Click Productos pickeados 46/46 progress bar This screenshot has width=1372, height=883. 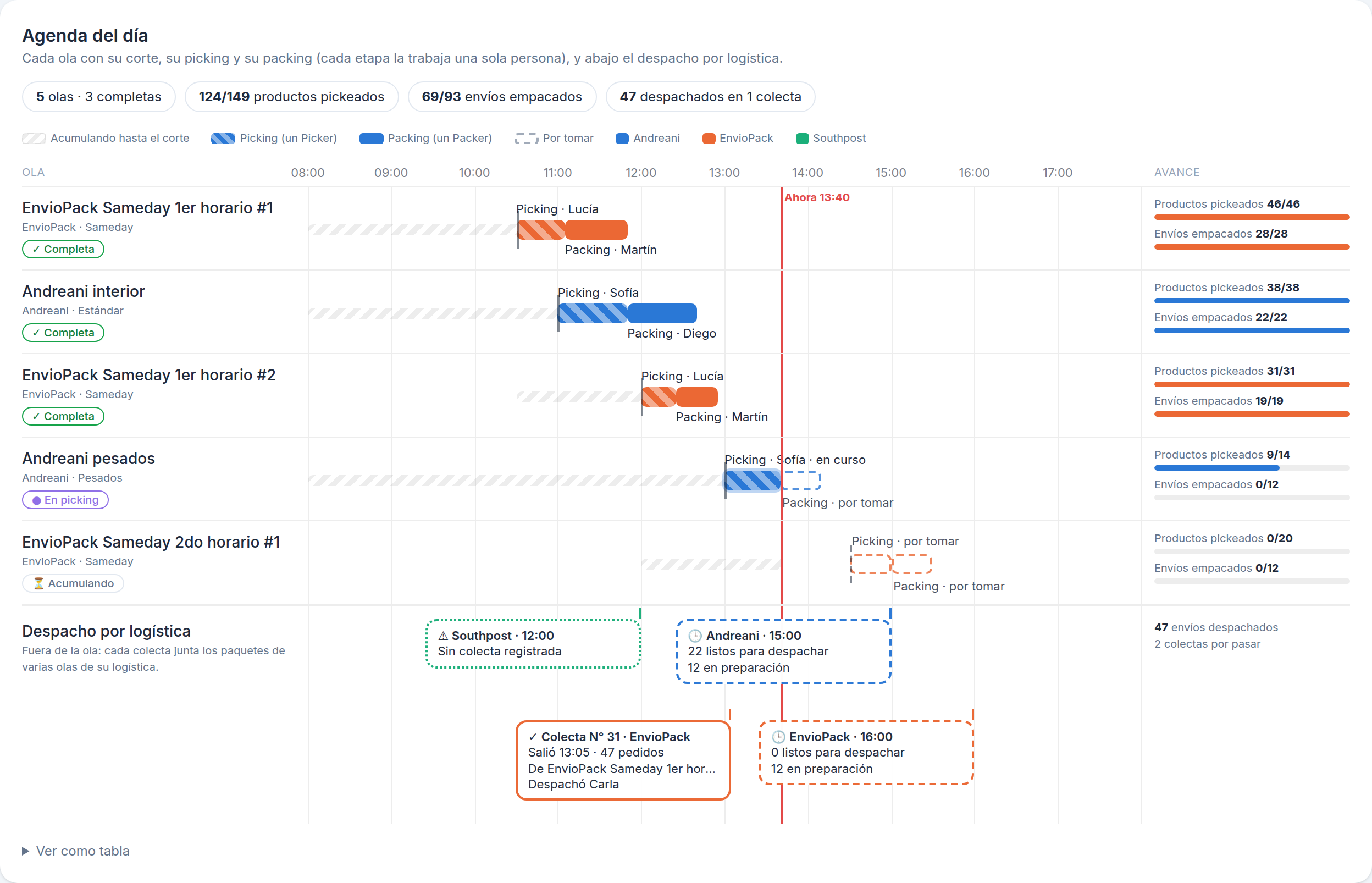(x=1252, y=217)
